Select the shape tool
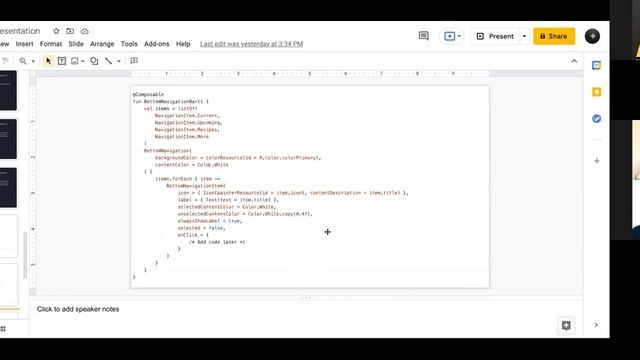This screenshot has height=360, width=640. [94, 61]
